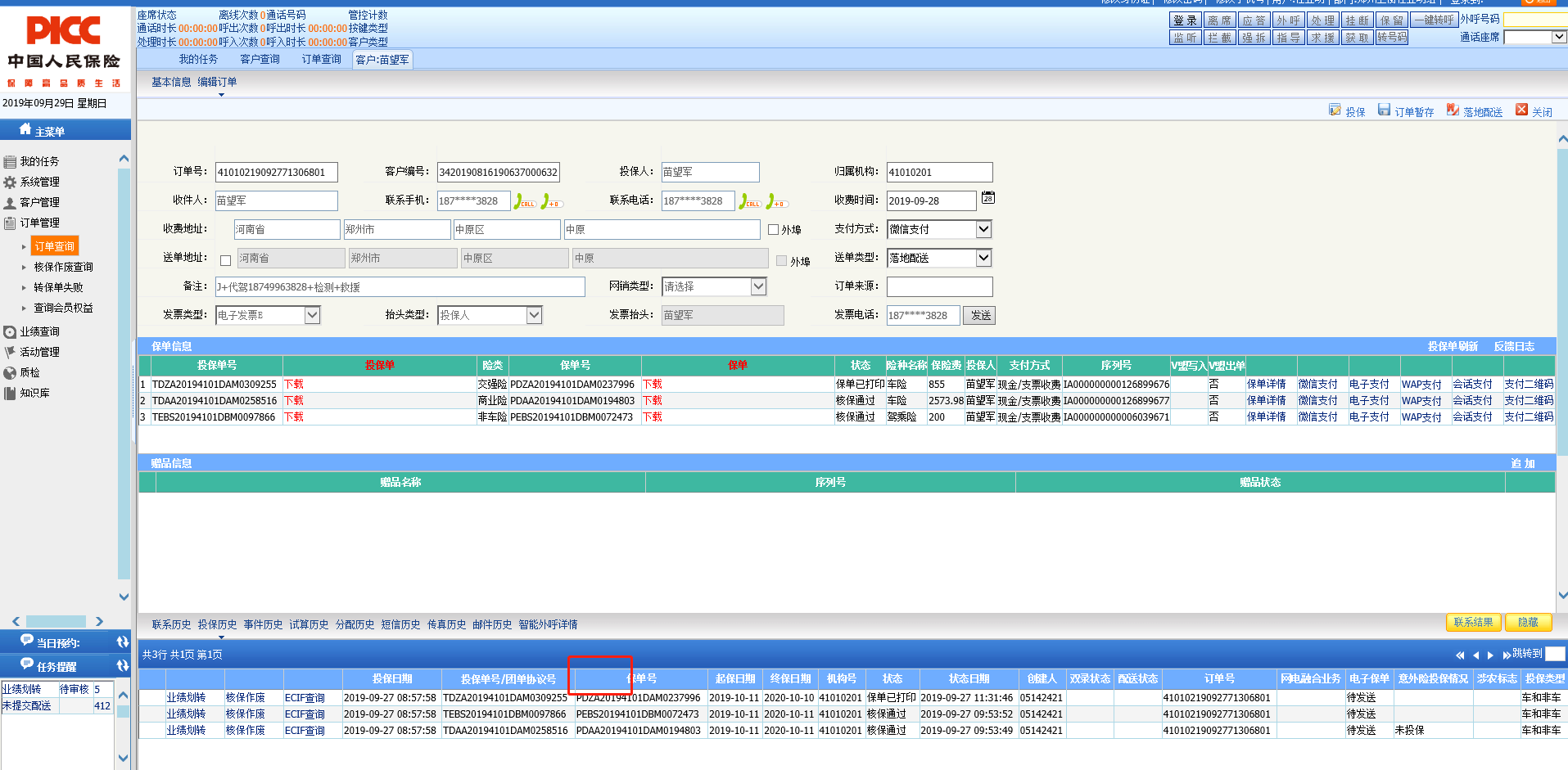The width and height of the screenshot is (1568, 770).
Task: Refresh the 任务提醒 panel
Action: coord(123,666)
